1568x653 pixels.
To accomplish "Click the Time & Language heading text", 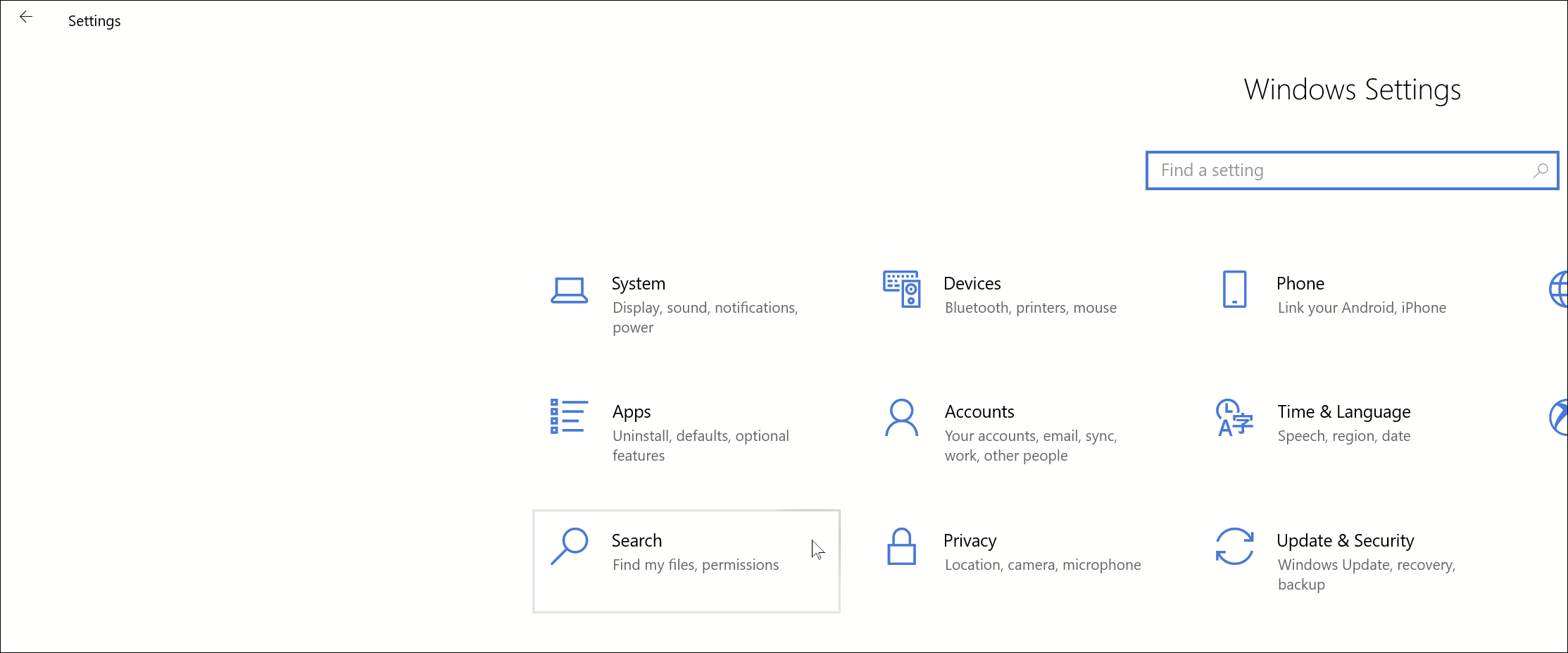I will (1343, 411).
